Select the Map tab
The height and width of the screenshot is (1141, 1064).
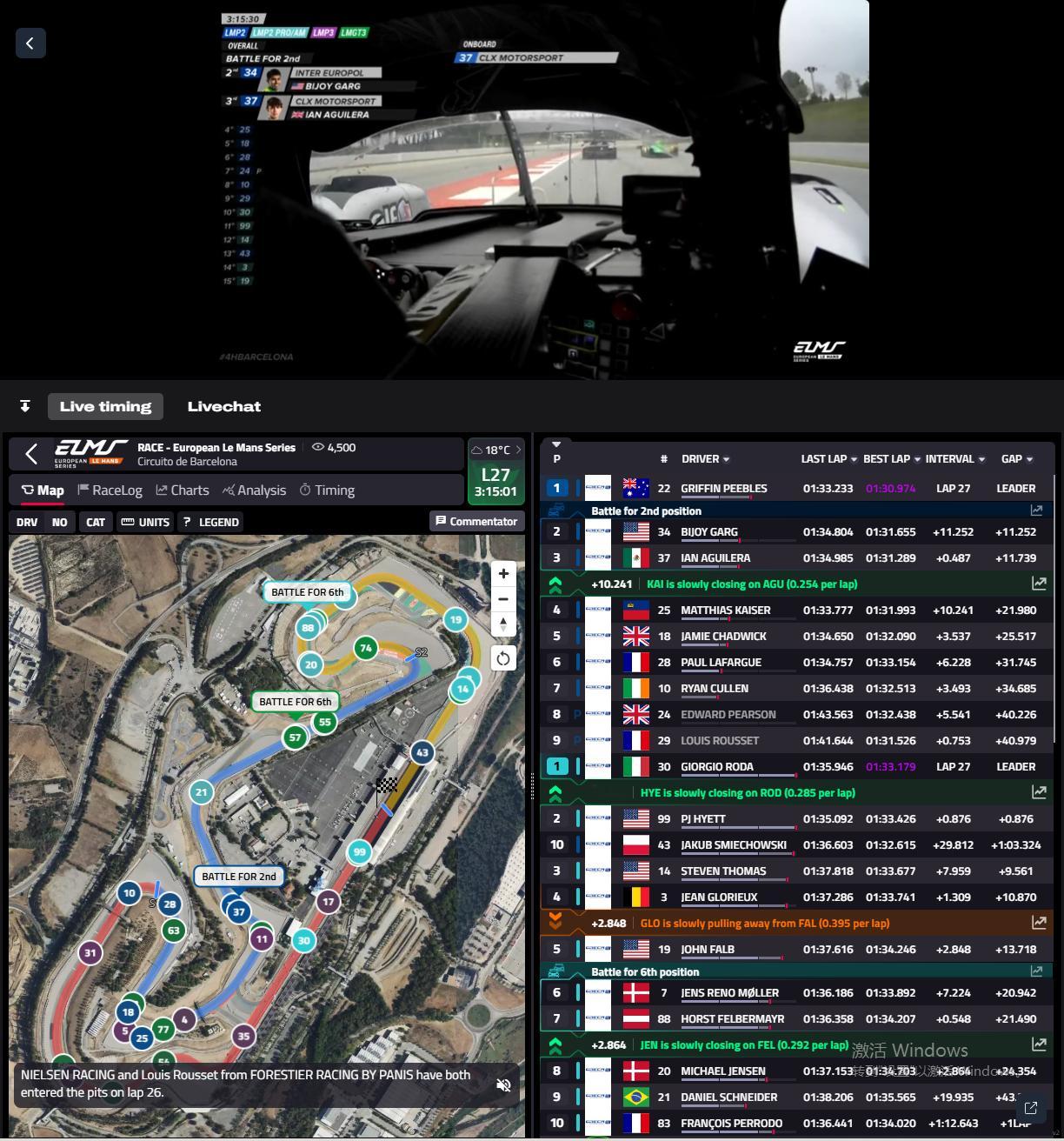click(x=43, y=490)
